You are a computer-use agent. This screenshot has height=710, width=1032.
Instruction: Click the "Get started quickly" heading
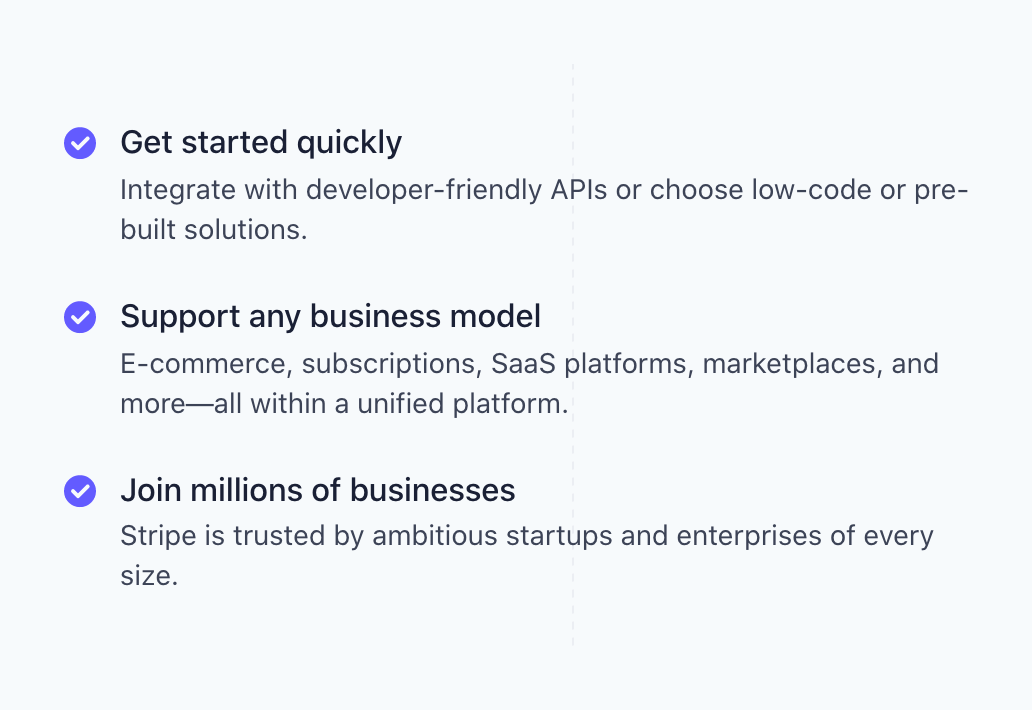tap(261, 142)
